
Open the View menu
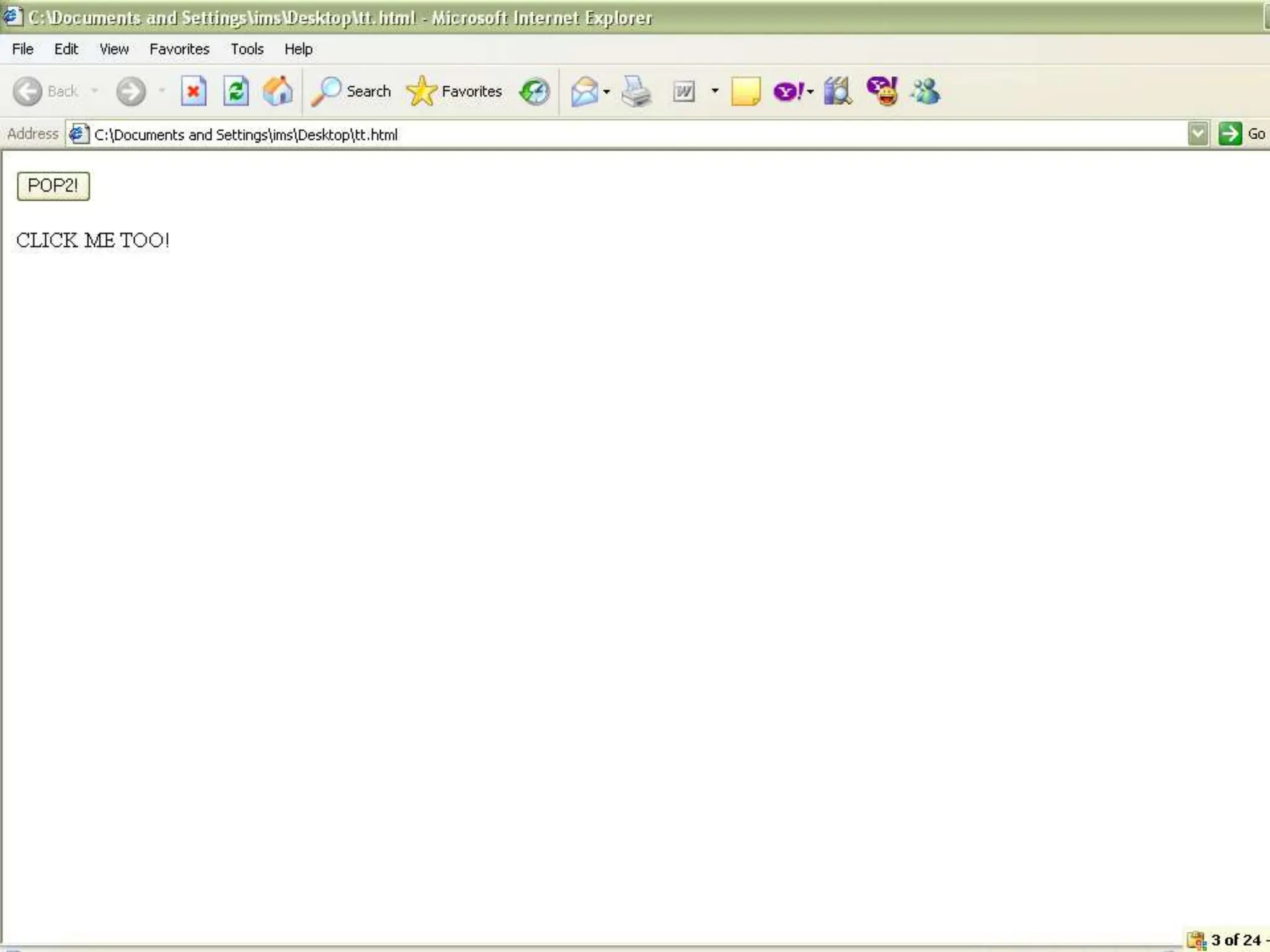pyautogui.click(x=114, y=49)
